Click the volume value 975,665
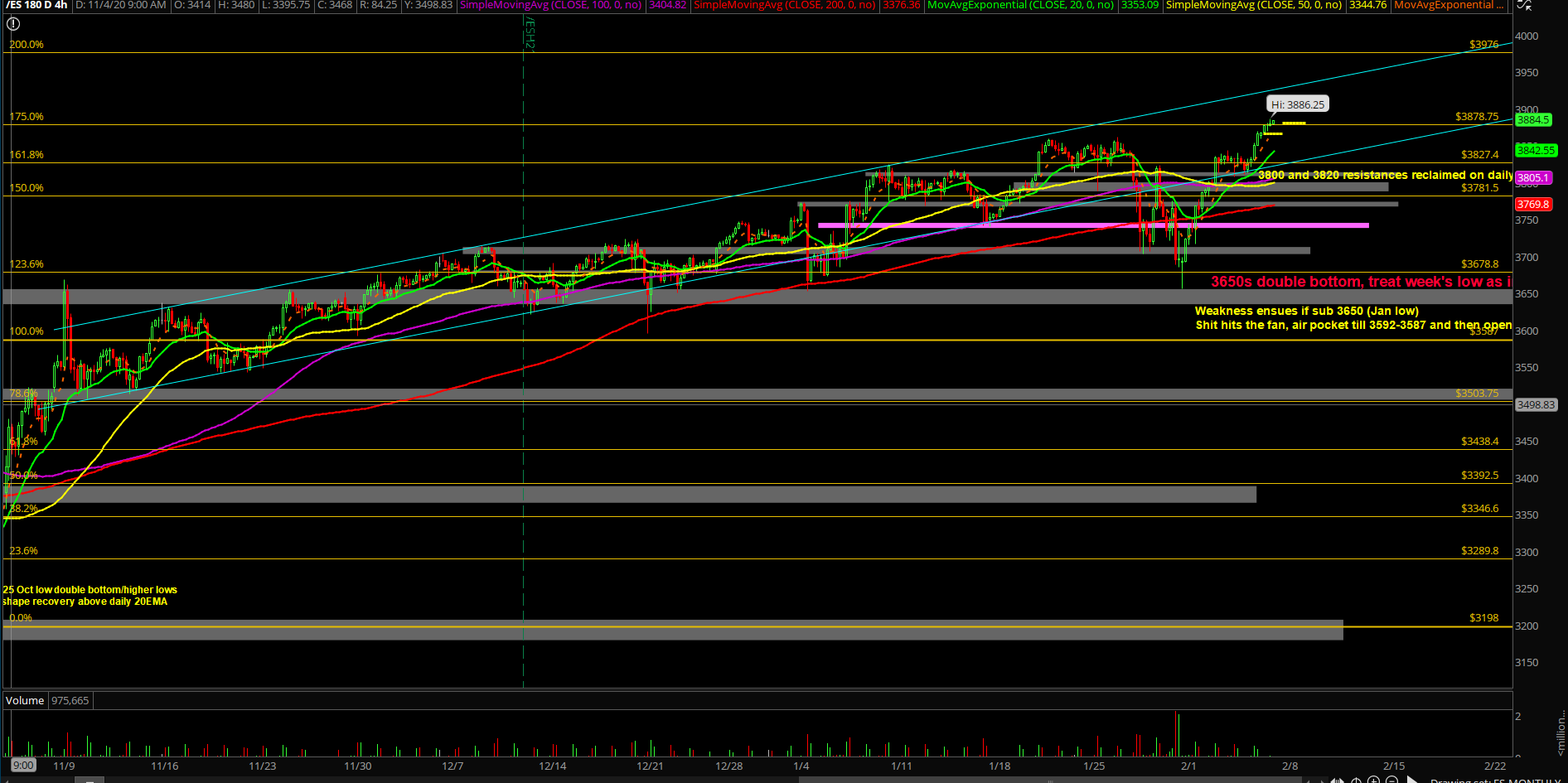 tap(70, 700)
